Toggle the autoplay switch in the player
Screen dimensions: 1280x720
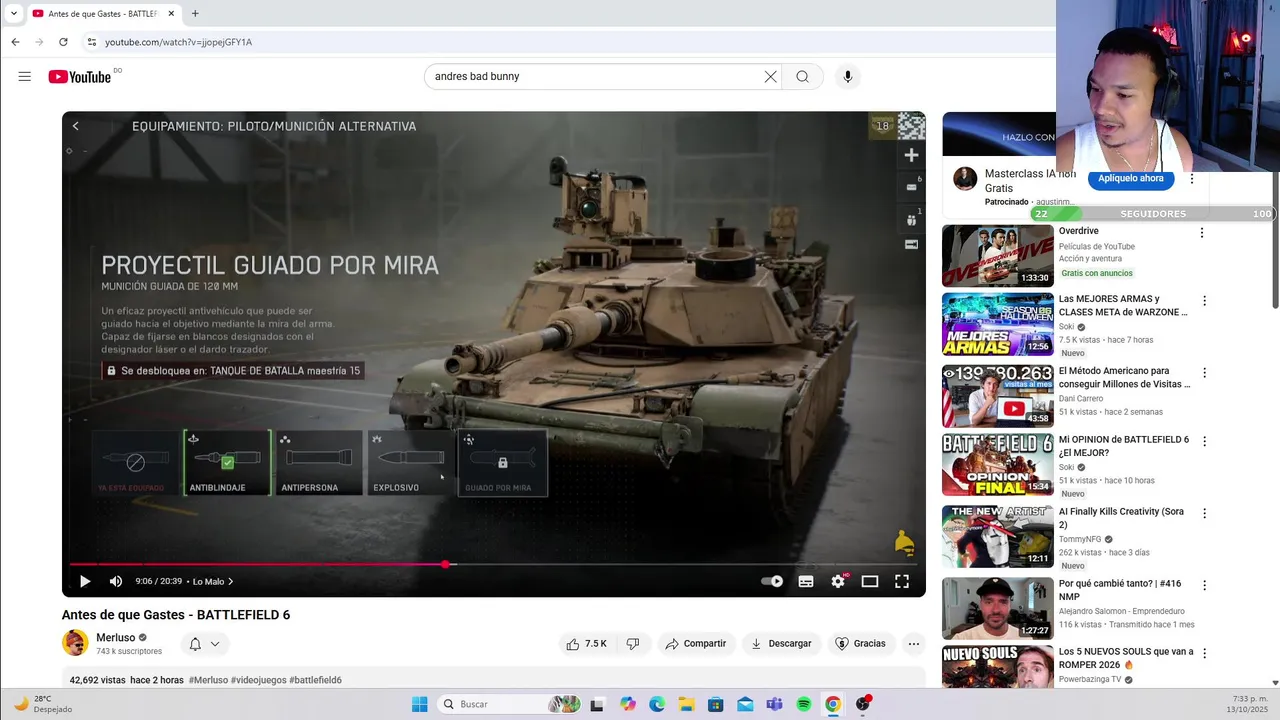772,581
